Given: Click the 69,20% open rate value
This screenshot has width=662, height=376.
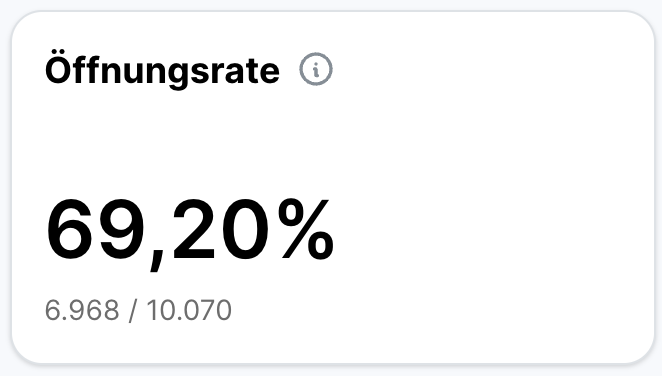Looking at the screenshot, I should [x=190, y=231].
